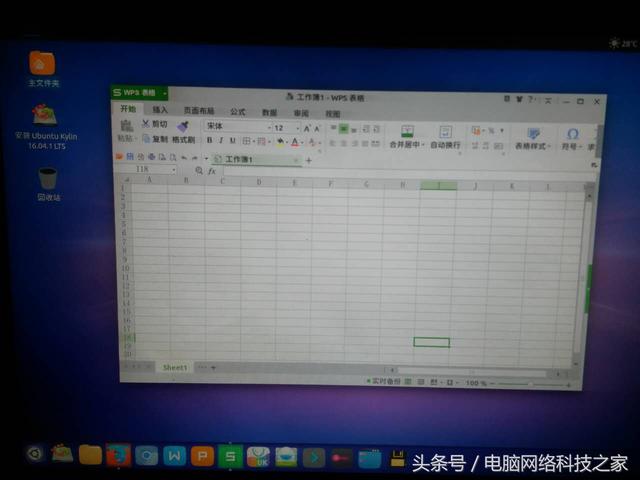Switch to the Home (开始) ribbon tab
Viewport: 640px width, 480px height.
coord(128,109)
